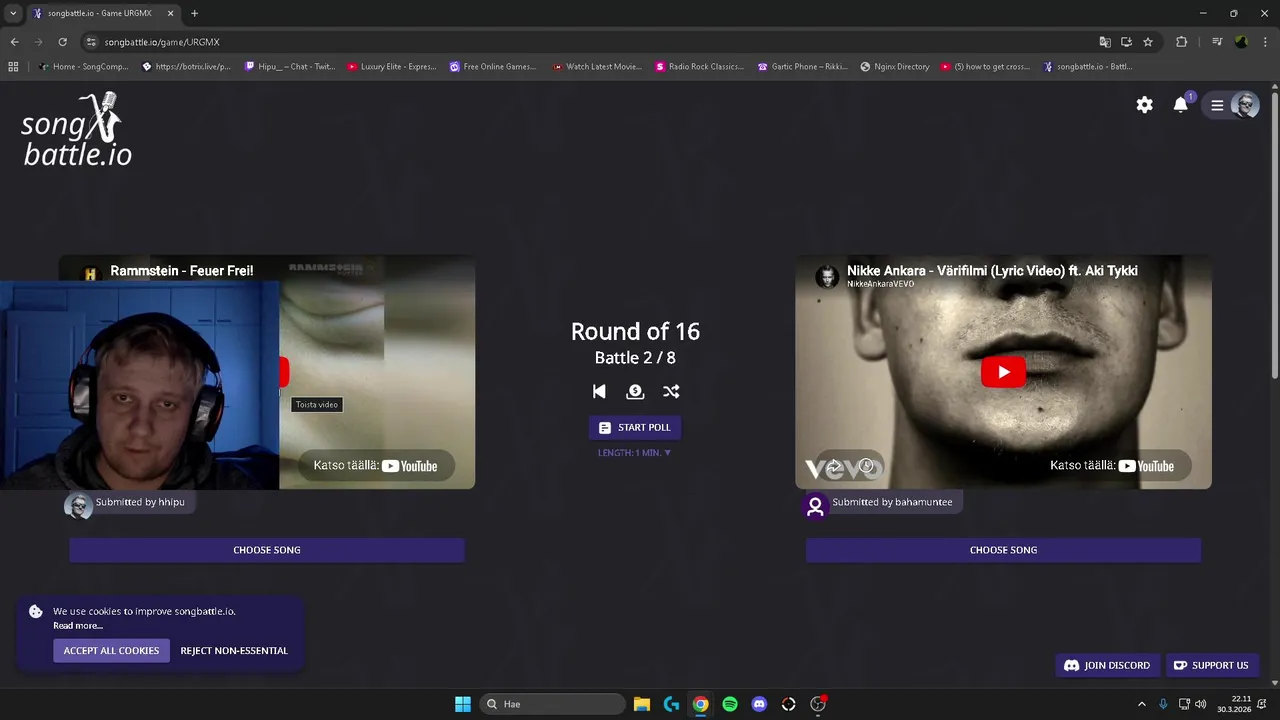The image size is (1280, 720).
Task: Play the Nikke Ankara YouTube video
Action: click(1003, 372)
